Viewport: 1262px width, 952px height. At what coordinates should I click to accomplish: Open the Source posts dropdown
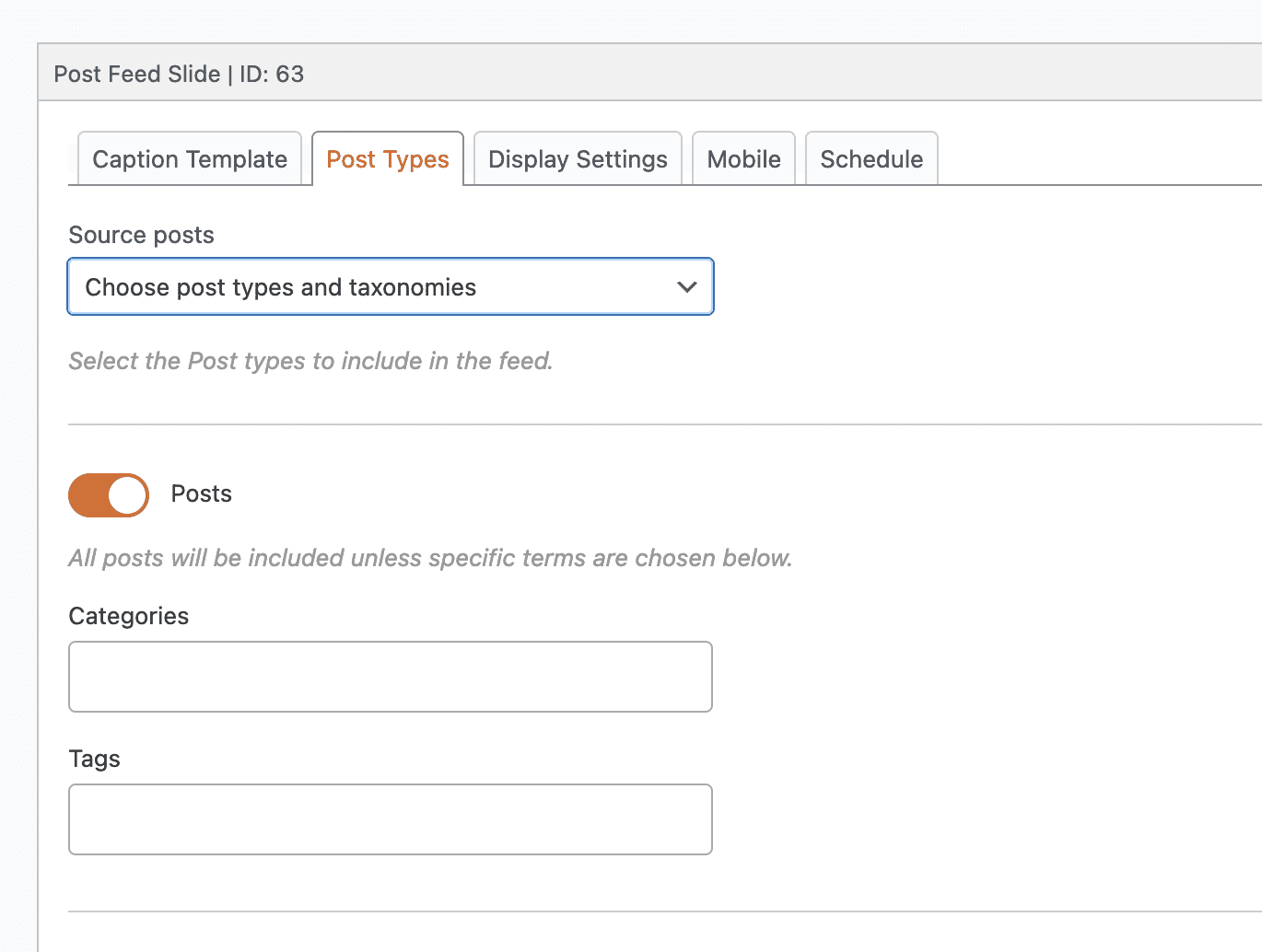click(391, 287)
